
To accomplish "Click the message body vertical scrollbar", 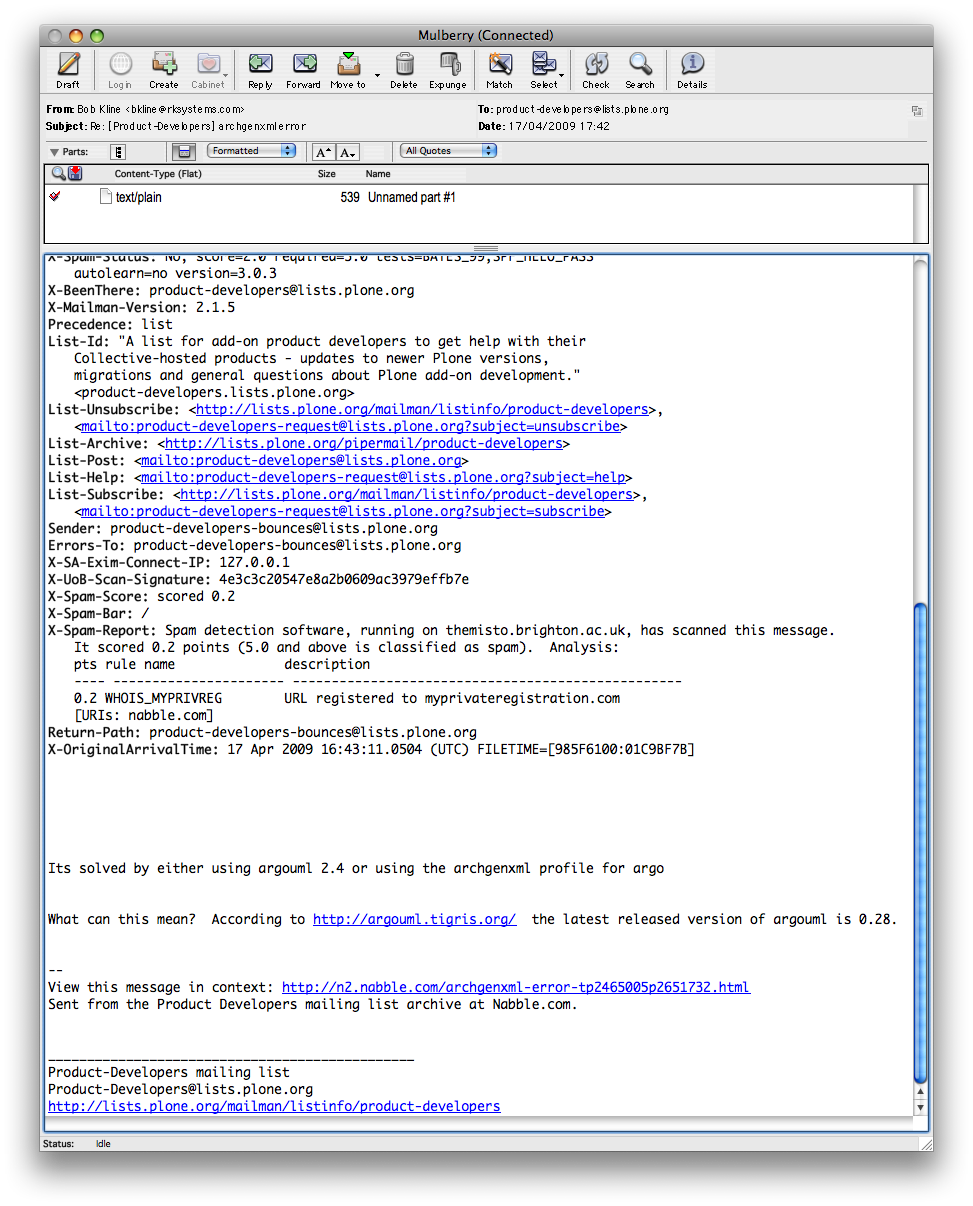I will [921, 840].
